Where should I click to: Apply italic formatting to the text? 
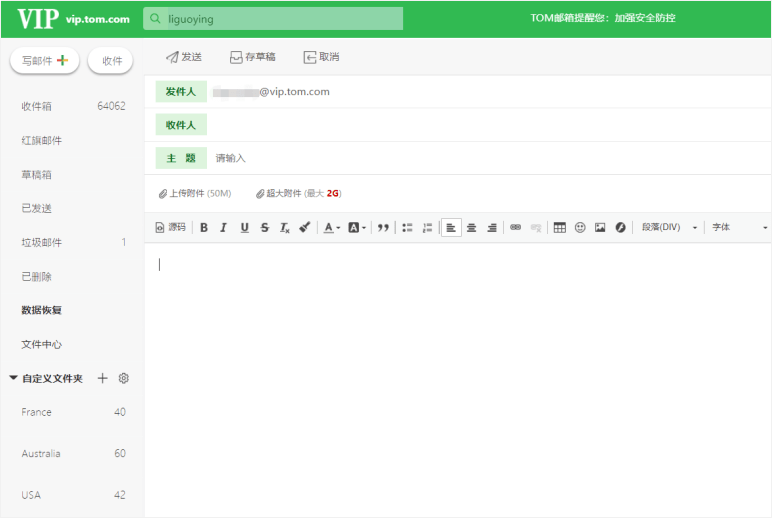coord(224,228)
